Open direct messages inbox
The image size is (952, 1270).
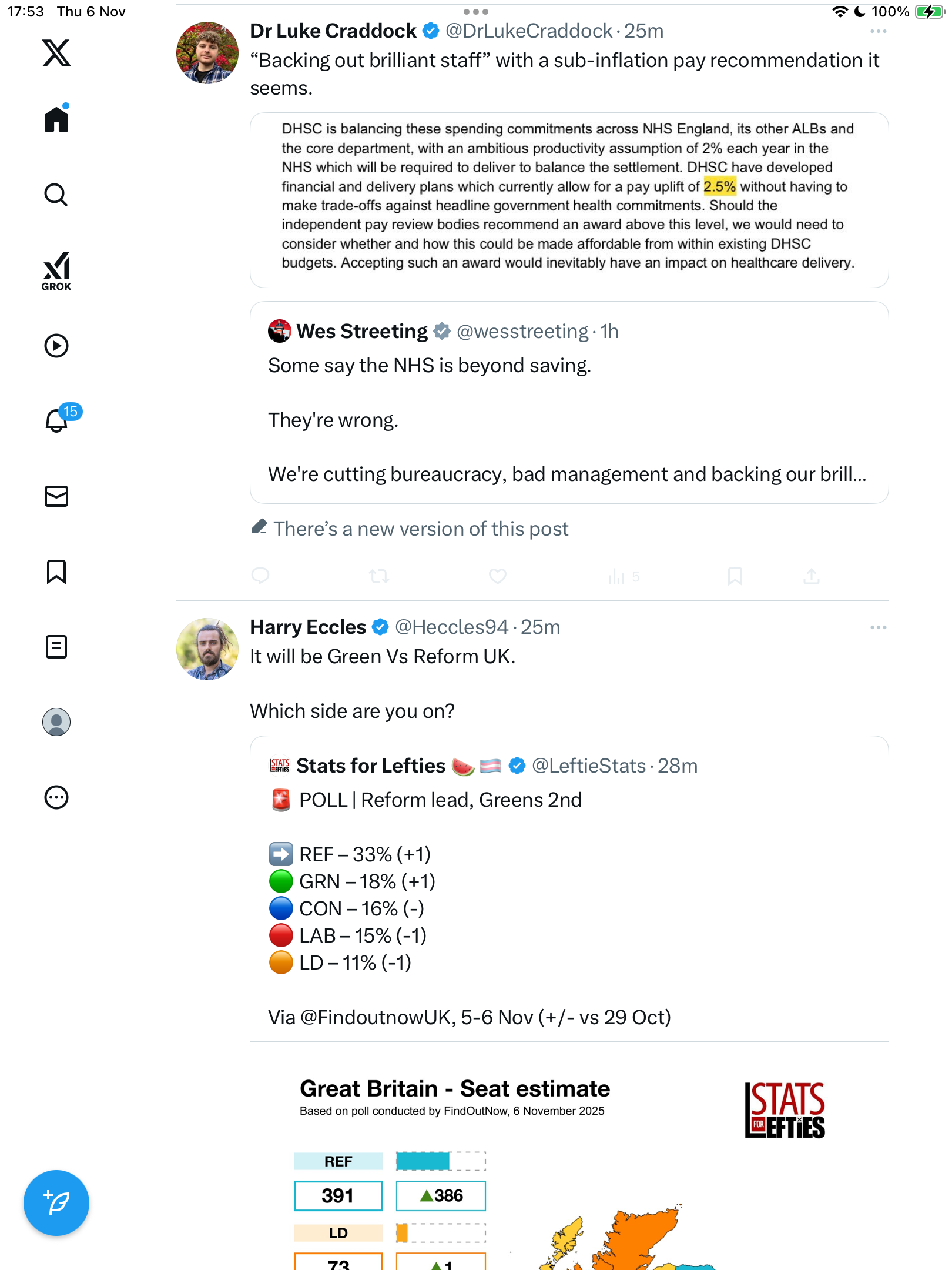[x=56, y=496]
